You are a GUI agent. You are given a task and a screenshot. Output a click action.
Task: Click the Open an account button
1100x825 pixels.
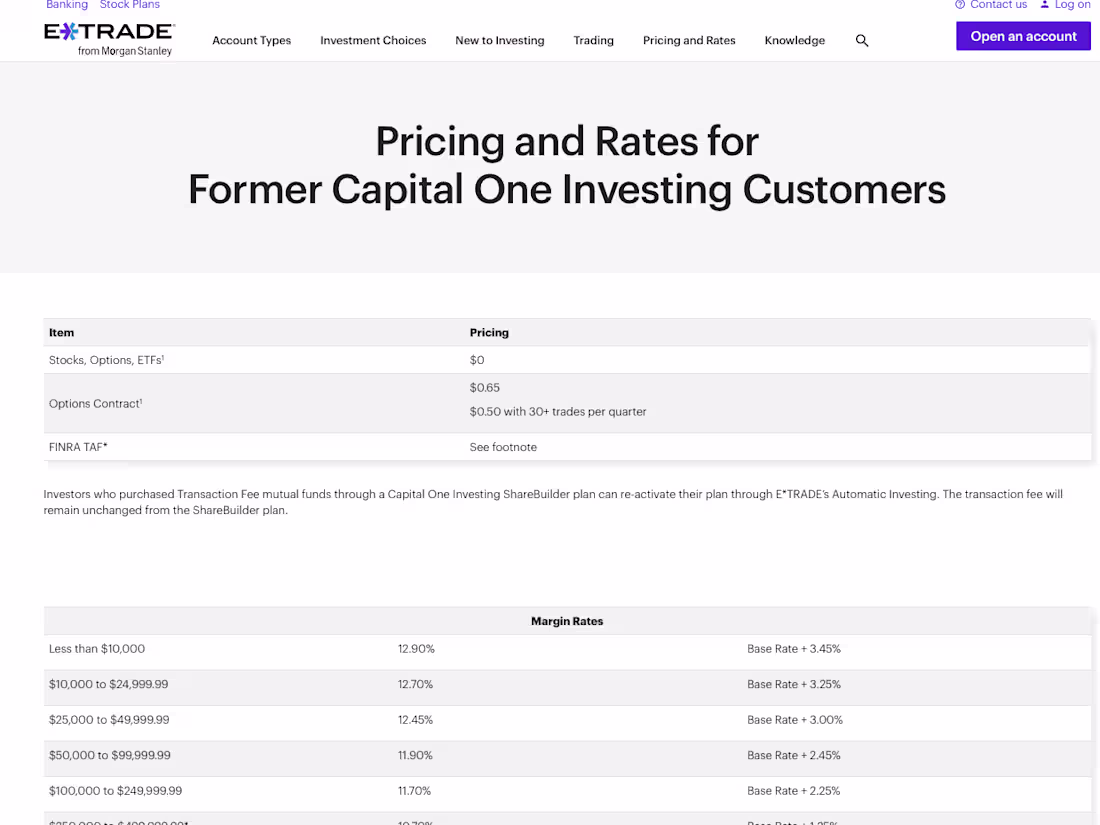pos(1023,35)
